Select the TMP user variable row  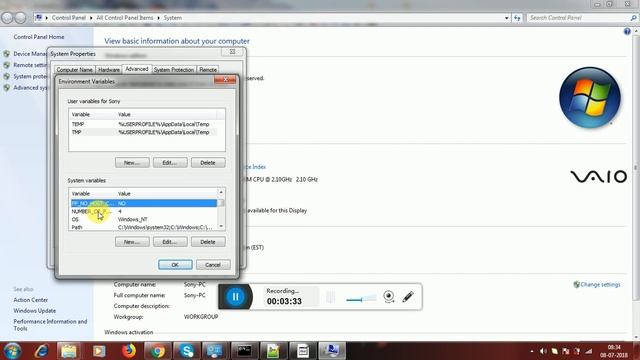[144, 132]
